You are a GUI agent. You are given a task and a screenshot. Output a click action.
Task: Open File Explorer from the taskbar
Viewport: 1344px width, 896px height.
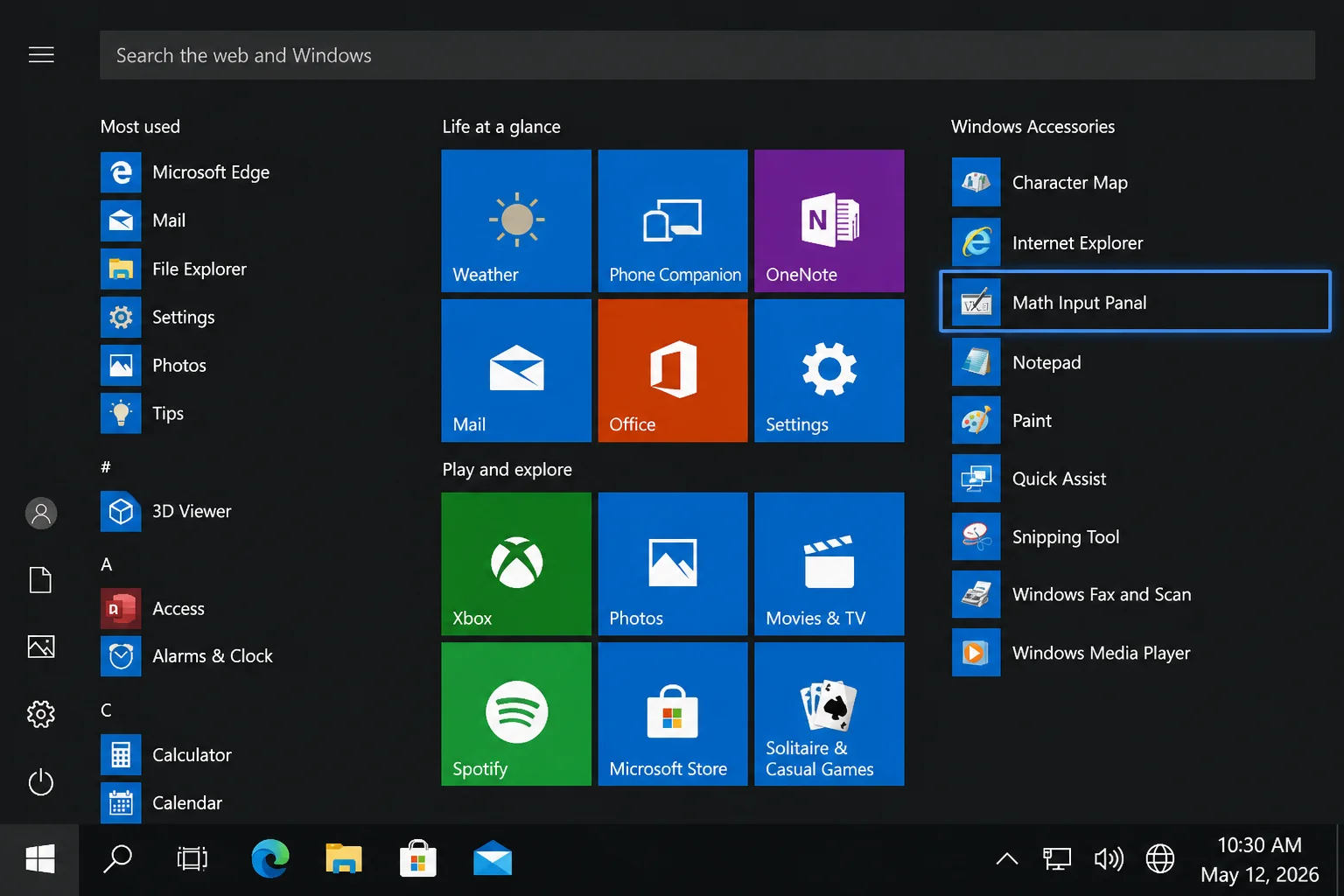344,859
